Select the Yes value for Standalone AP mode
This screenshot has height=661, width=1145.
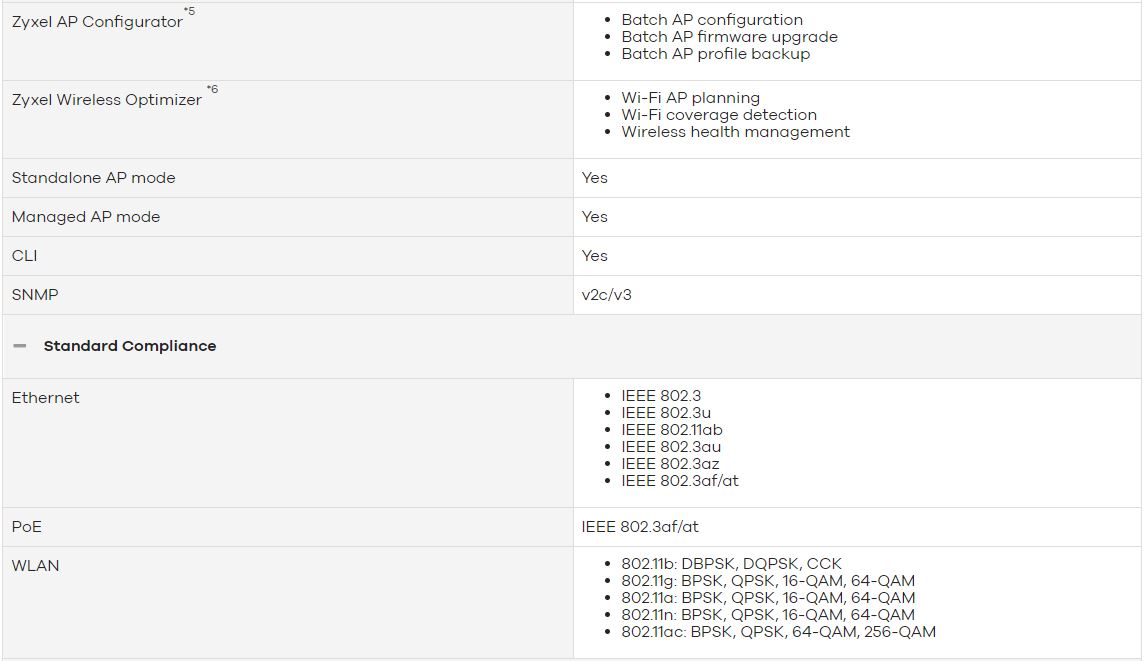pos(594,178)
